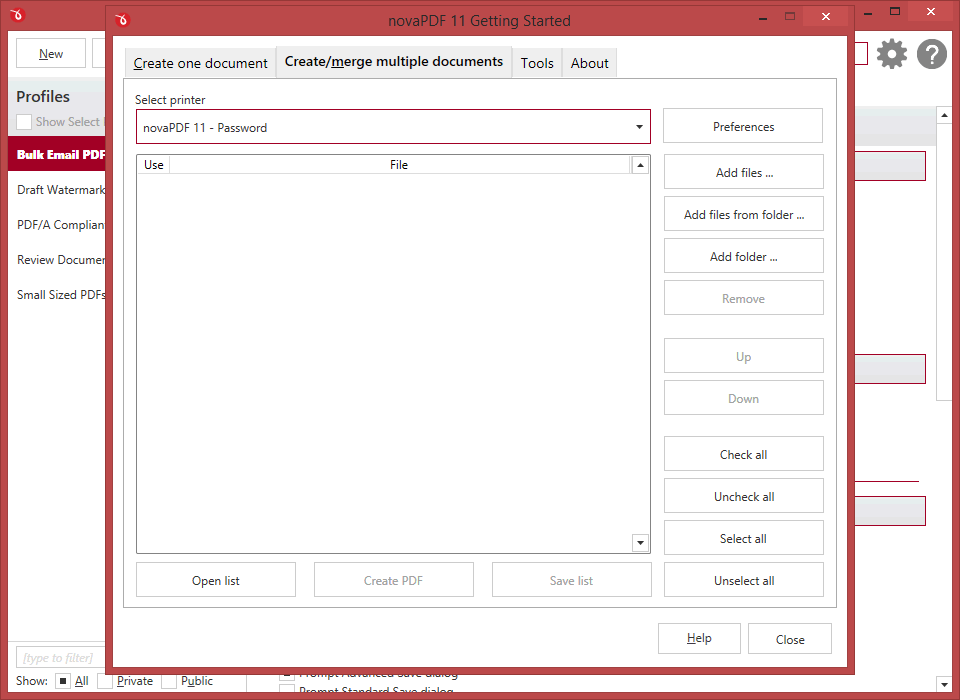Click Add folder button

tap(743, 257)
